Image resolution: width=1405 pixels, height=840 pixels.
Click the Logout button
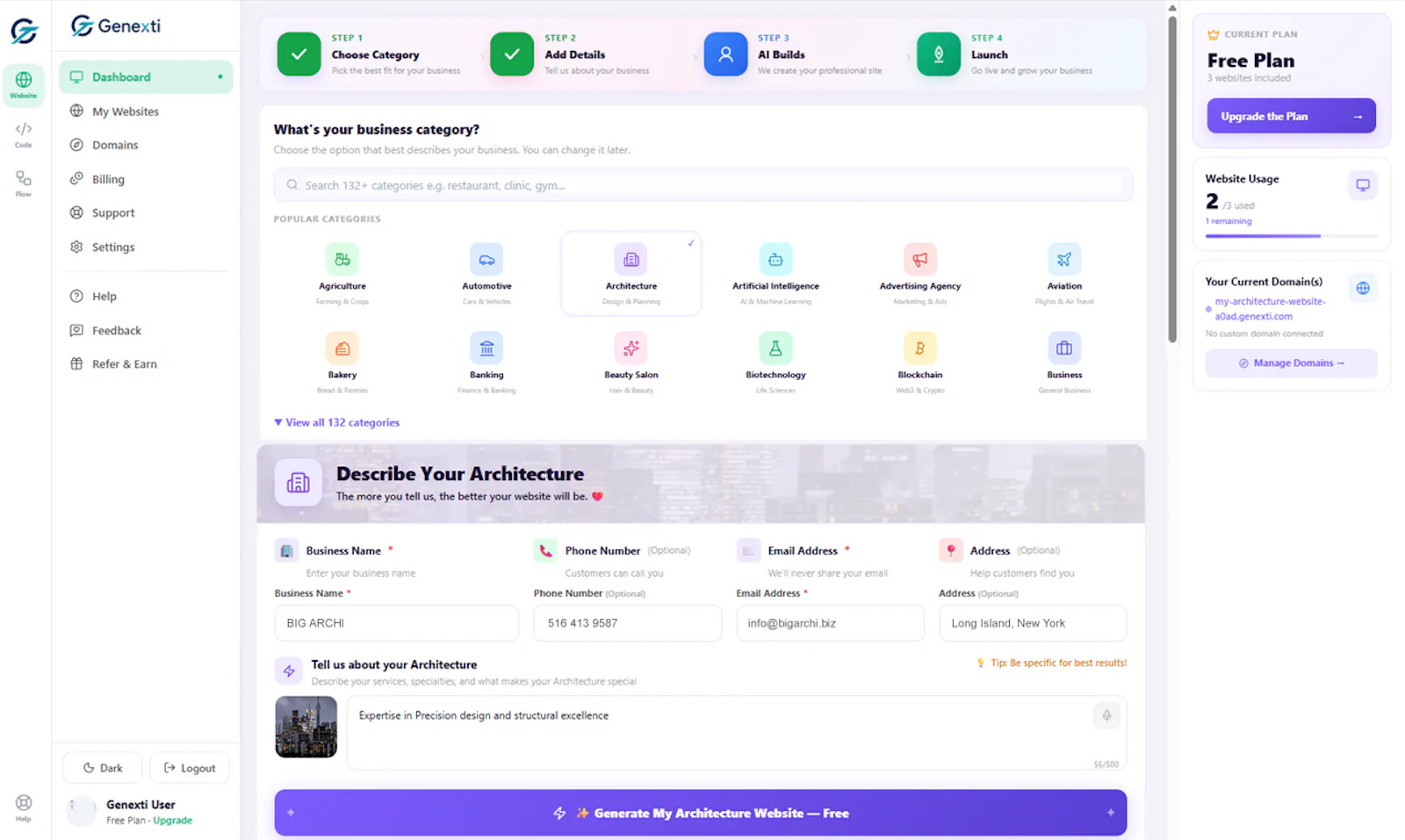pos(190,768)
